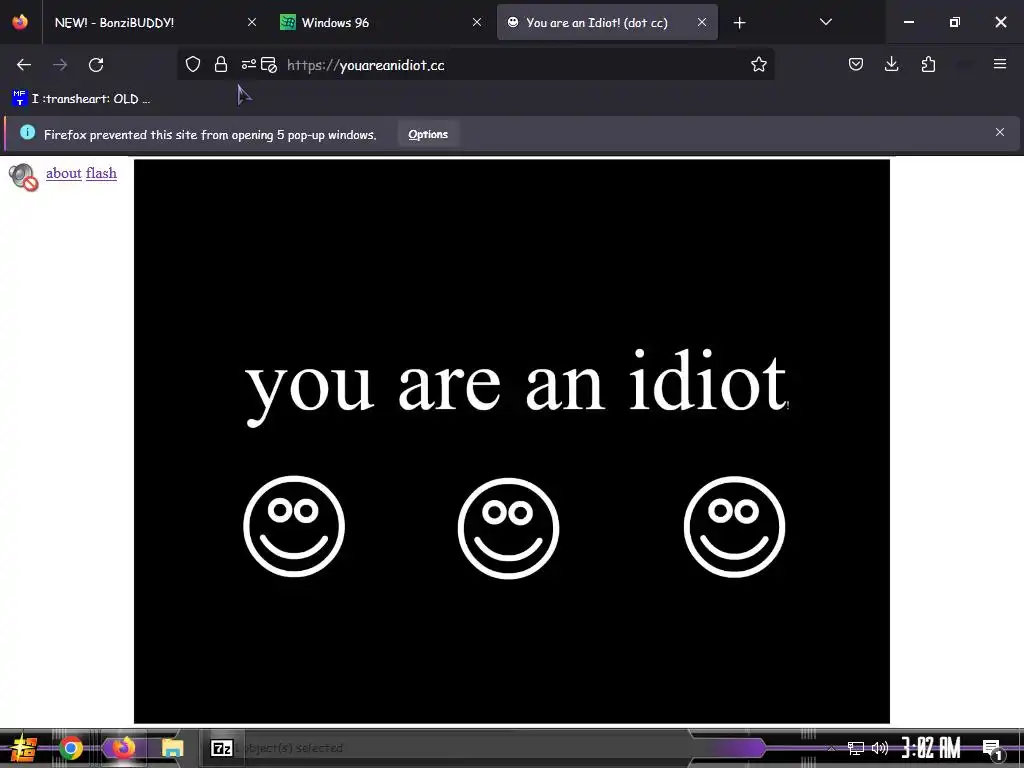Open the tracking protection shield icon

tap(193, 65)
